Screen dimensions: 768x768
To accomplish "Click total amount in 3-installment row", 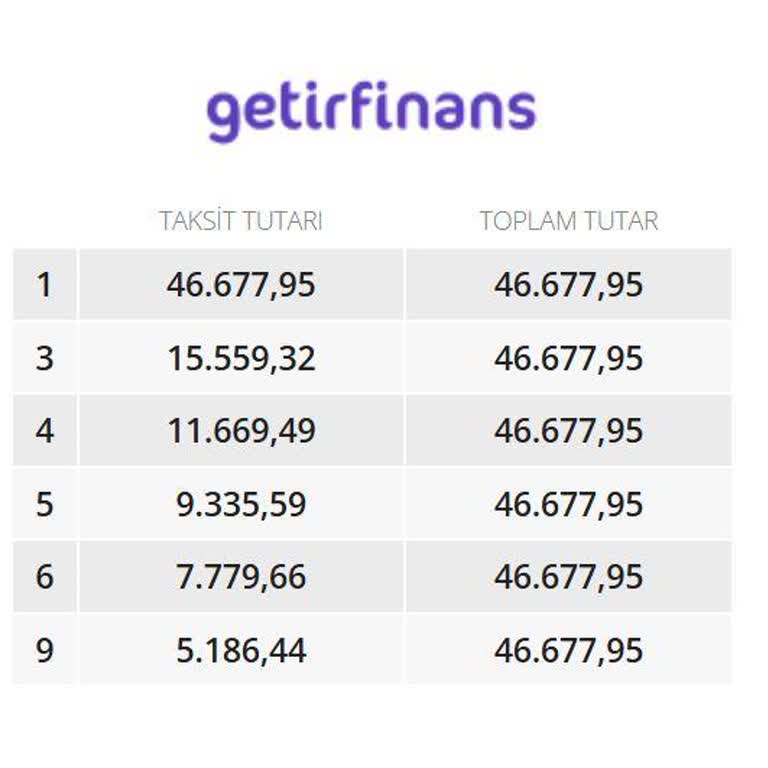I will click(x=568, y=358).
